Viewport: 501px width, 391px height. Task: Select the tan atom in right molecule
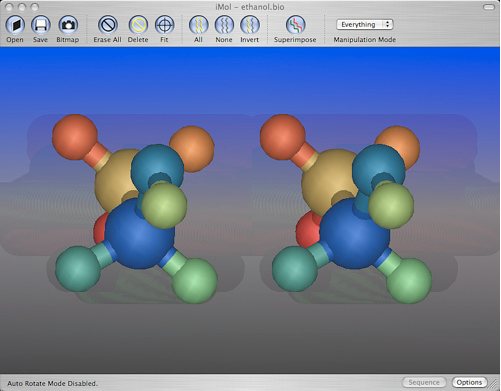[x=328, y=183]
